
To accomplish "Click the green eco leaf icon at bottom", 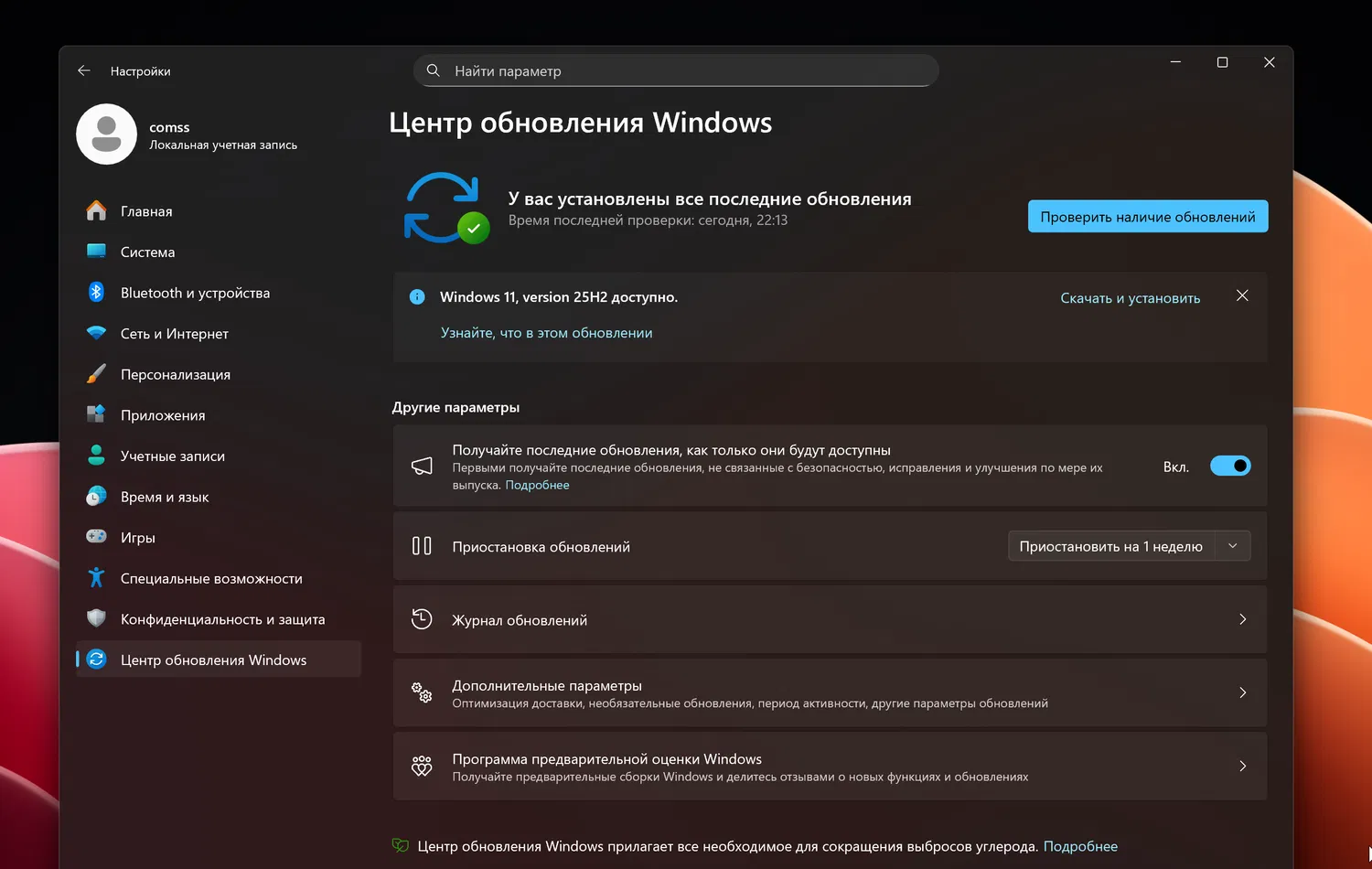I will 400,845.
